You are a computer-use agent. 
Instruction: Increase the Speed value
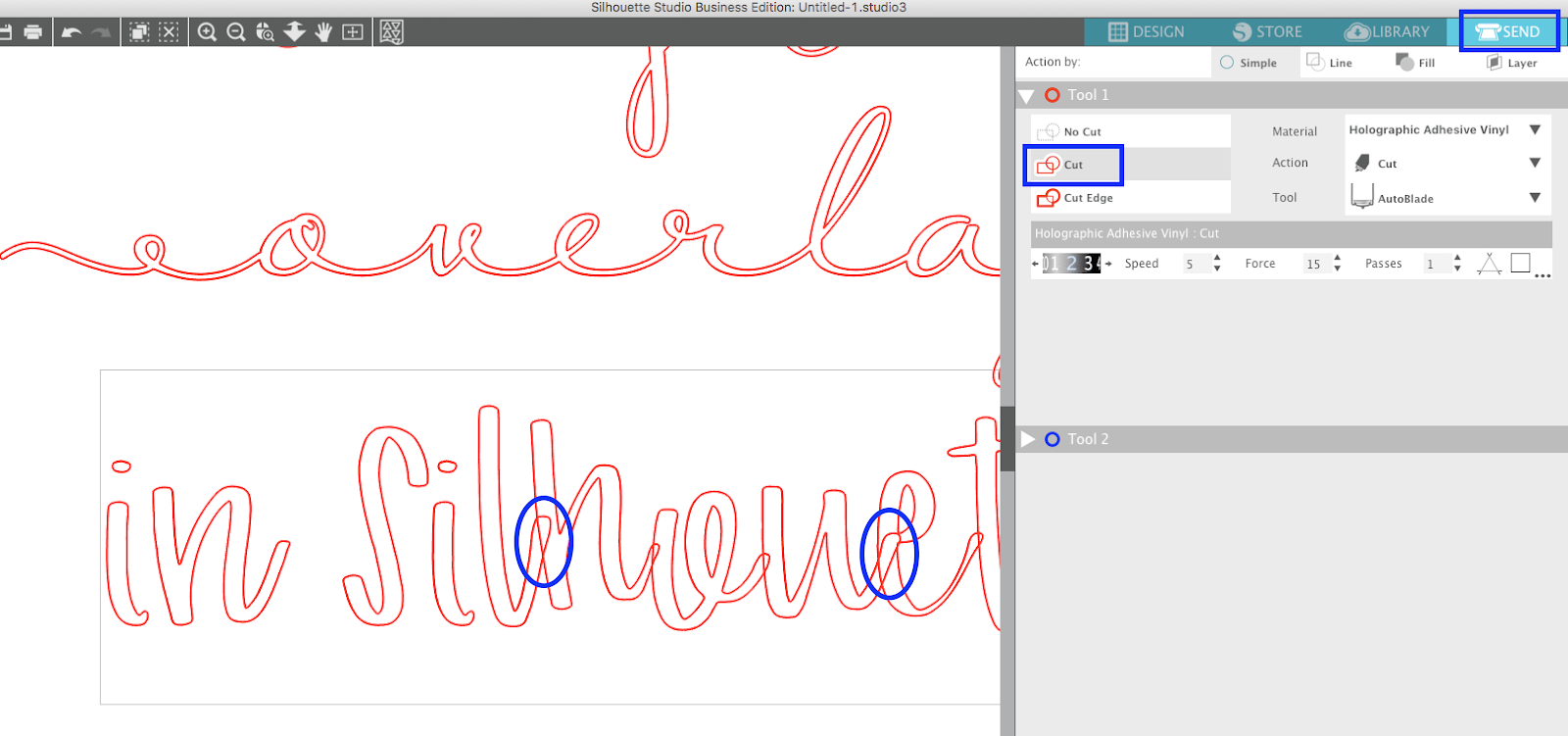pyautogui.click(x=1217, y=258)
